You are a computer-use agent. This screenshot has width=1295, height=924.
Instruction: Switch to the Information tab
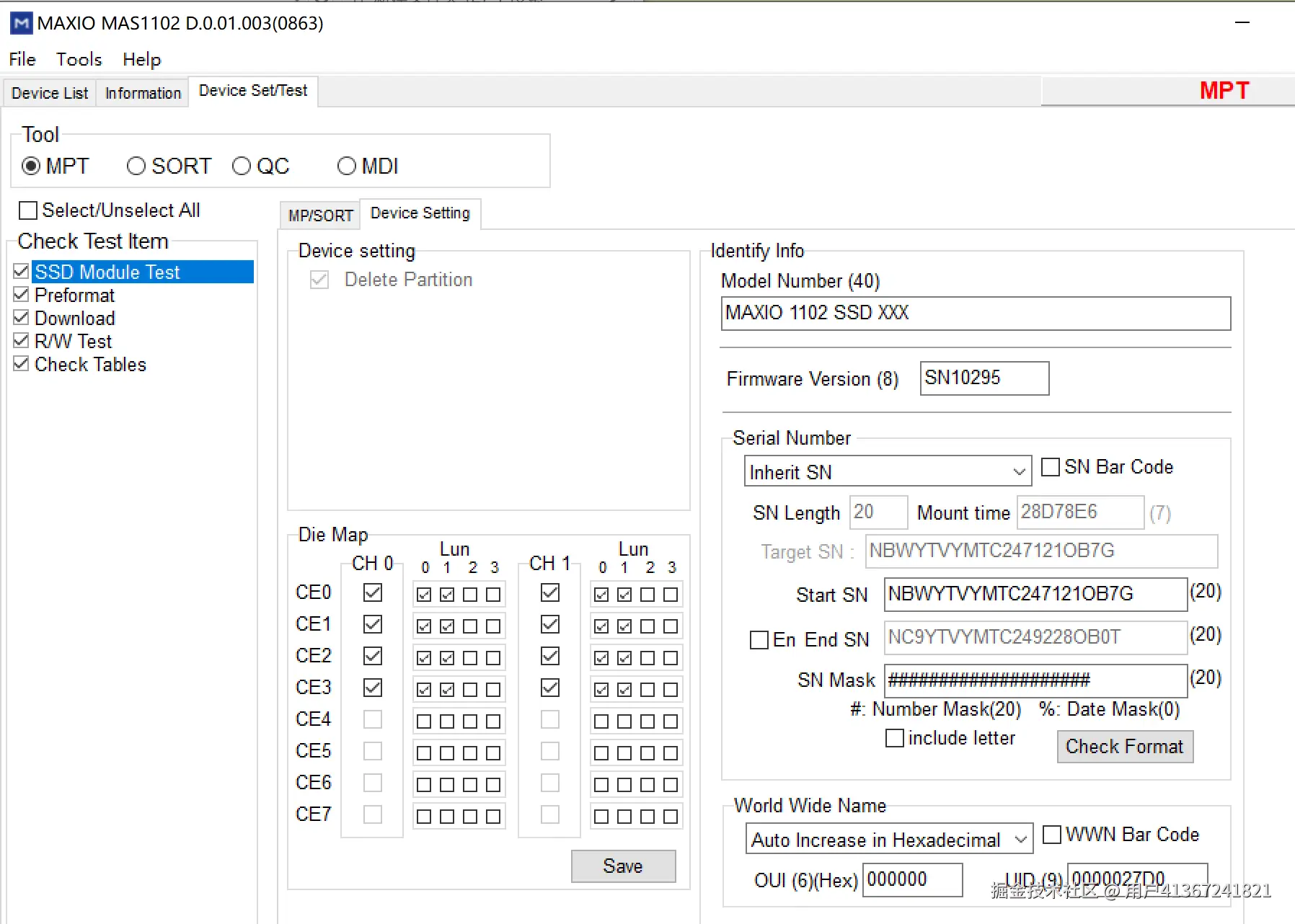click(x=143, y=93)
